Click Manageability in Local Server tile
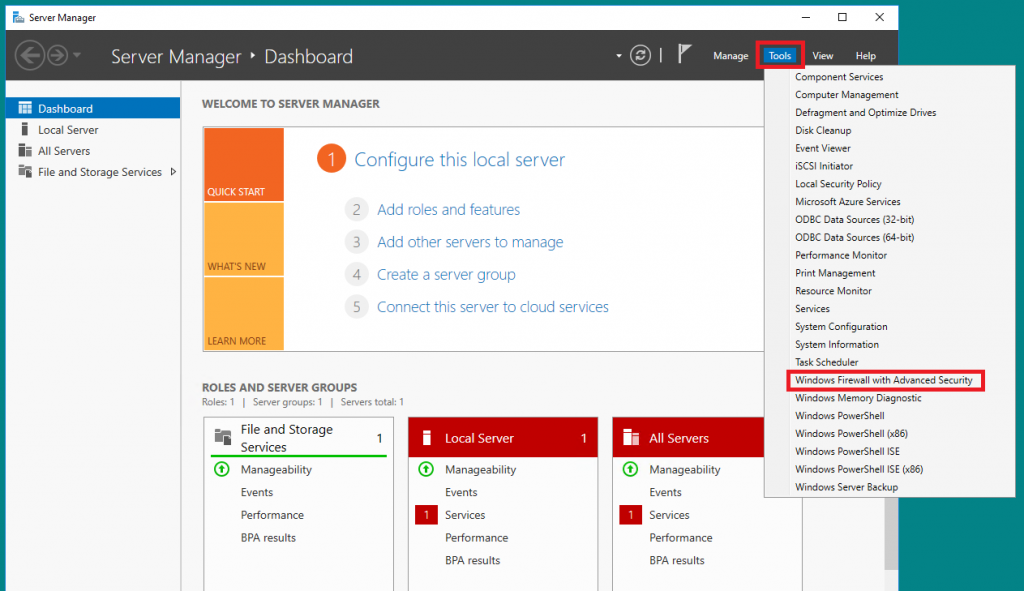 (x=480, y=470)
